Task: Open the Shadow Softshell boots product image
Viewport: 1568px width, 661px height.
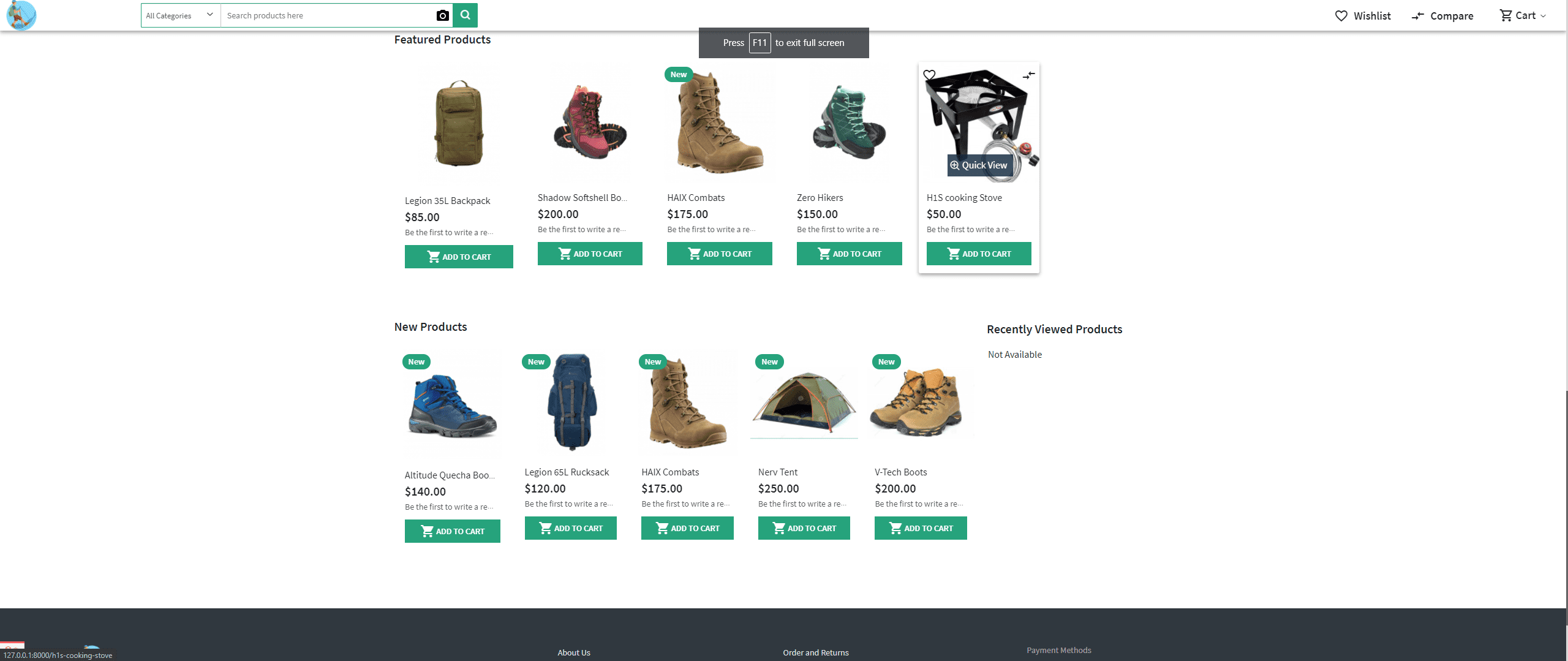Action: click(x=589, y=123)
